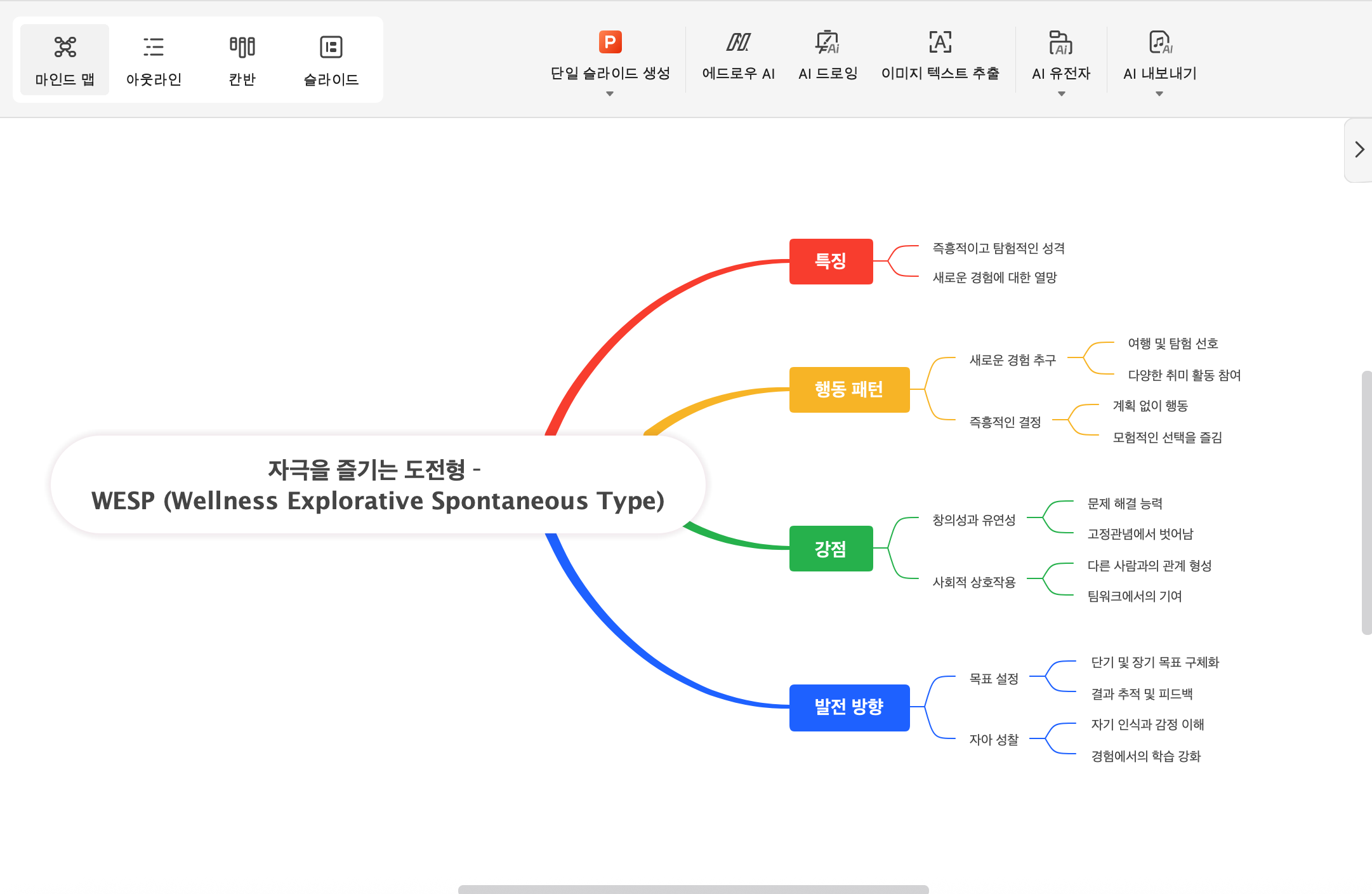Viewport: 1372px width, 894px height.
Task: Click the AI 유전자 icon
Action: (1061, 43)
